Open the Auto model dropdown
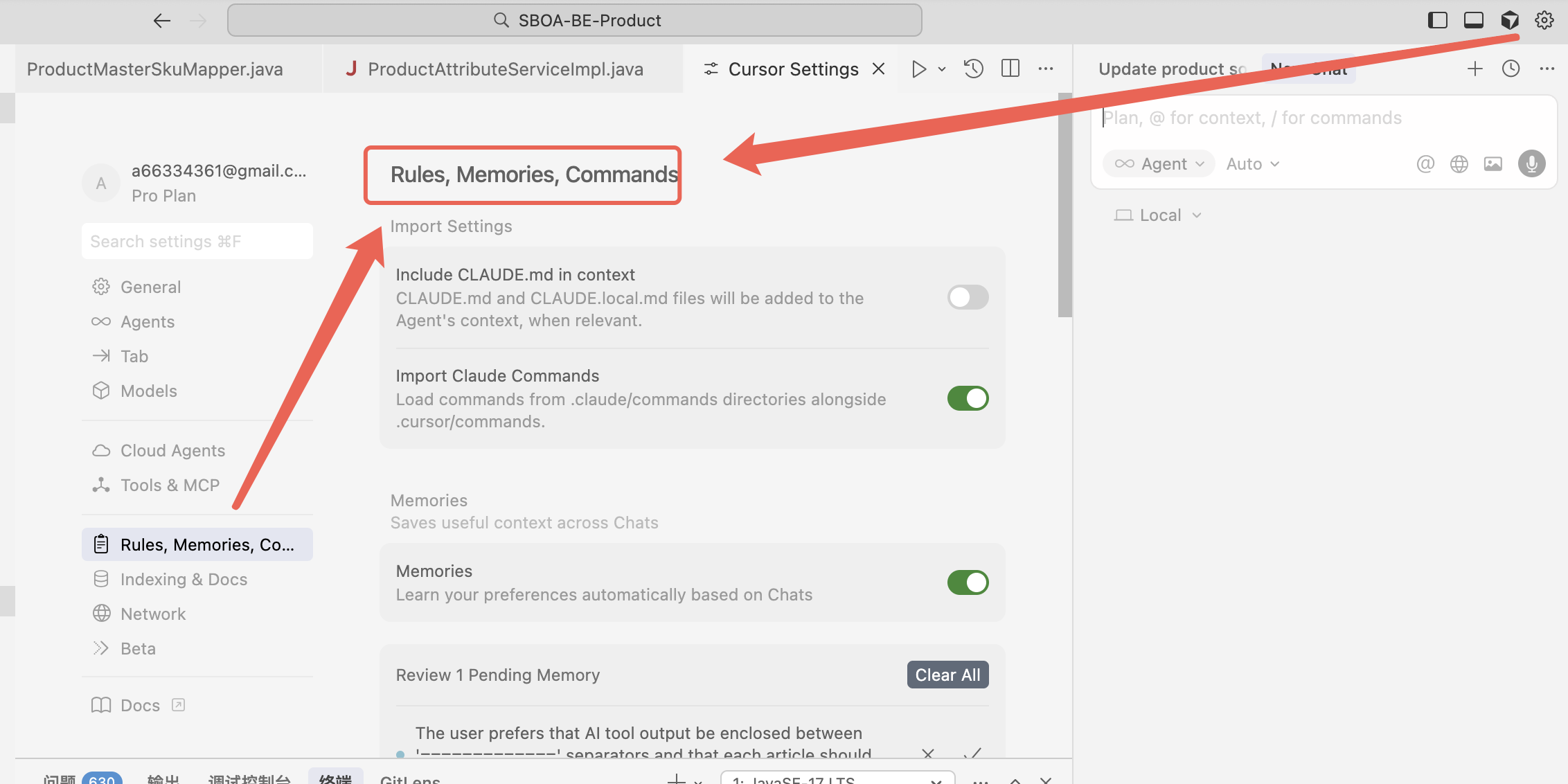This screenshot has width=1568, height=784. (1252, 164)
